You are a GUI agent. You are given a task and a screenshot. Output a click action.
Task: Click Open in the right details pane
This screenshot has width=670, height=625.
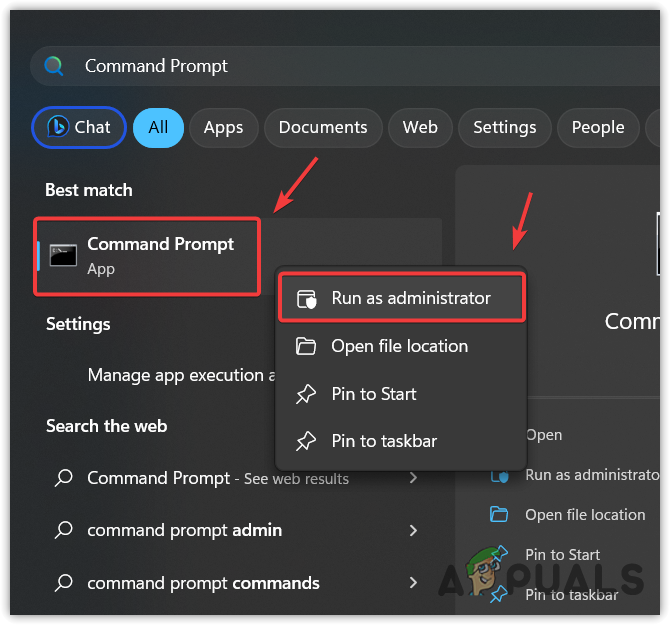[x=544, y=435]
